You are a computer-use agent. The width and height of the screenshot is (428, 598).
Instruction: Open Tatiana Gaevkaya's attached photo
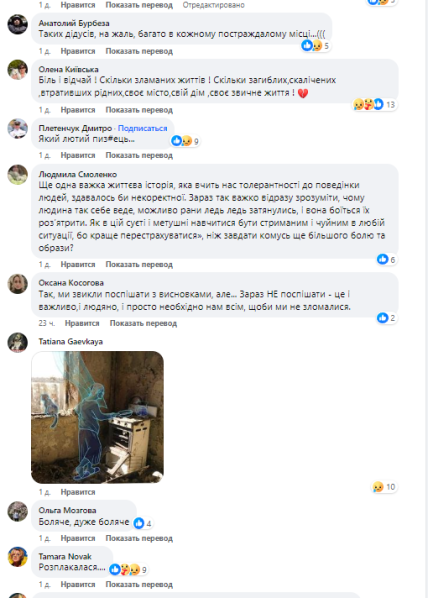pyautogui.click(x=97, y=417)
